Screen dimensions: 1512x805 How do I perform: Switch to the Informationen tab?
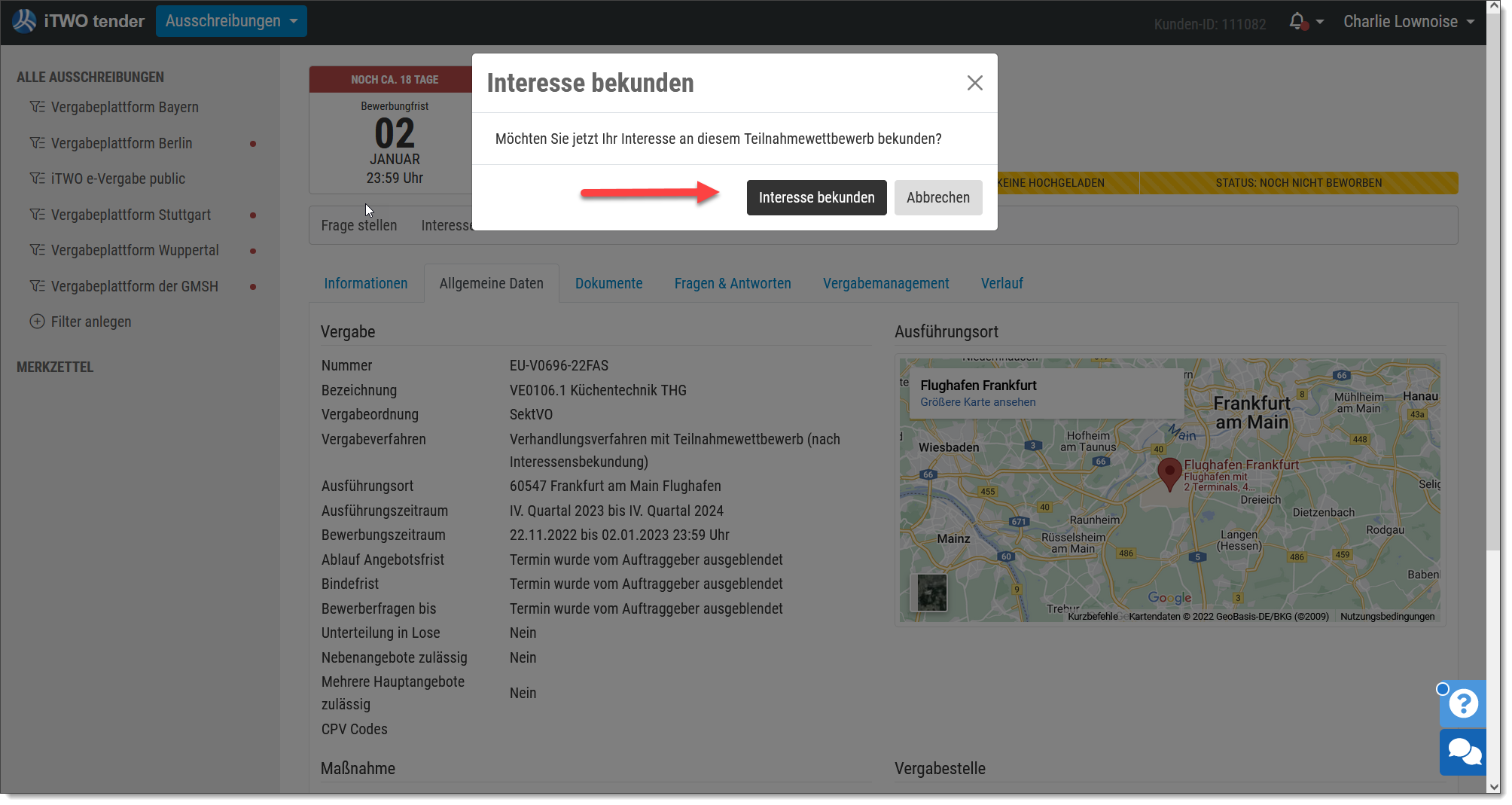pyautogui.click(x=366, y=284)
